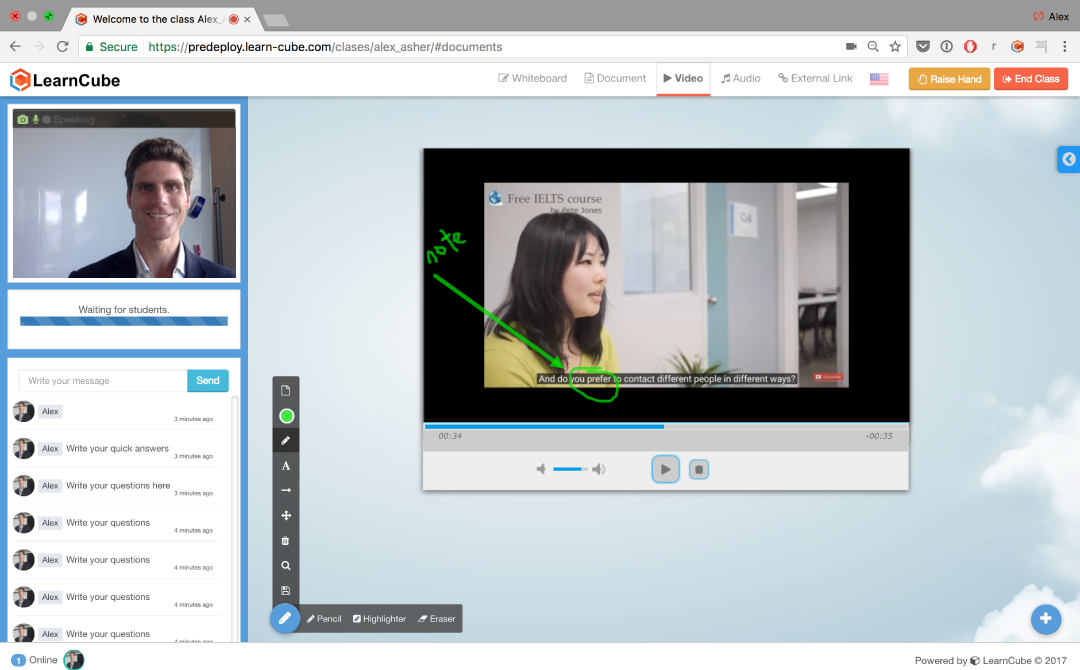Image resolution: width=1080 pixels, height=670 pixels.
Task: Select the text tool A
Action: (x=286, y=465)
